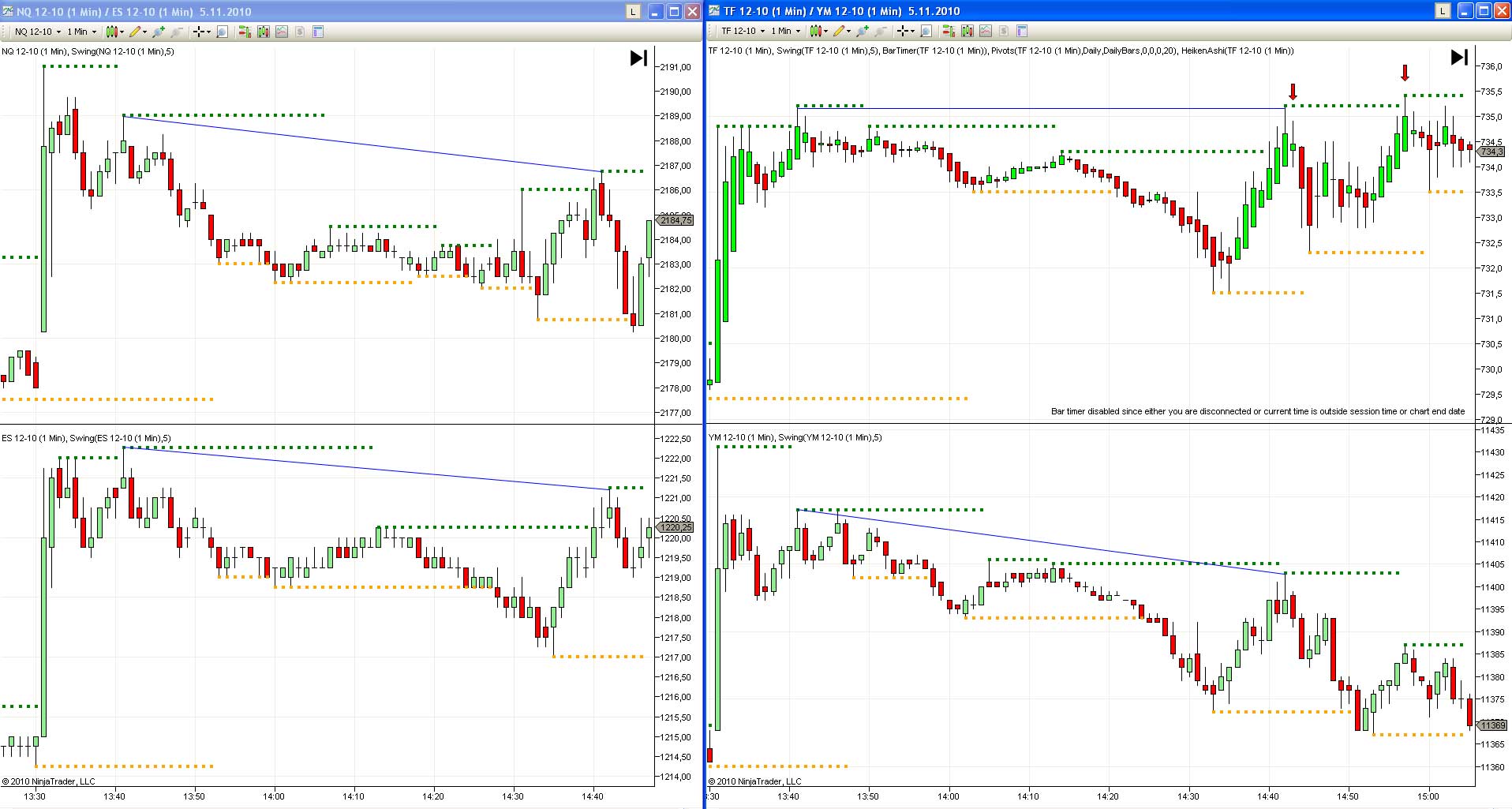The height and width of the screenshot is (809, 1512).
Task: Toggle Chart Trader in the TF/YM window
Action: point(949,31)
